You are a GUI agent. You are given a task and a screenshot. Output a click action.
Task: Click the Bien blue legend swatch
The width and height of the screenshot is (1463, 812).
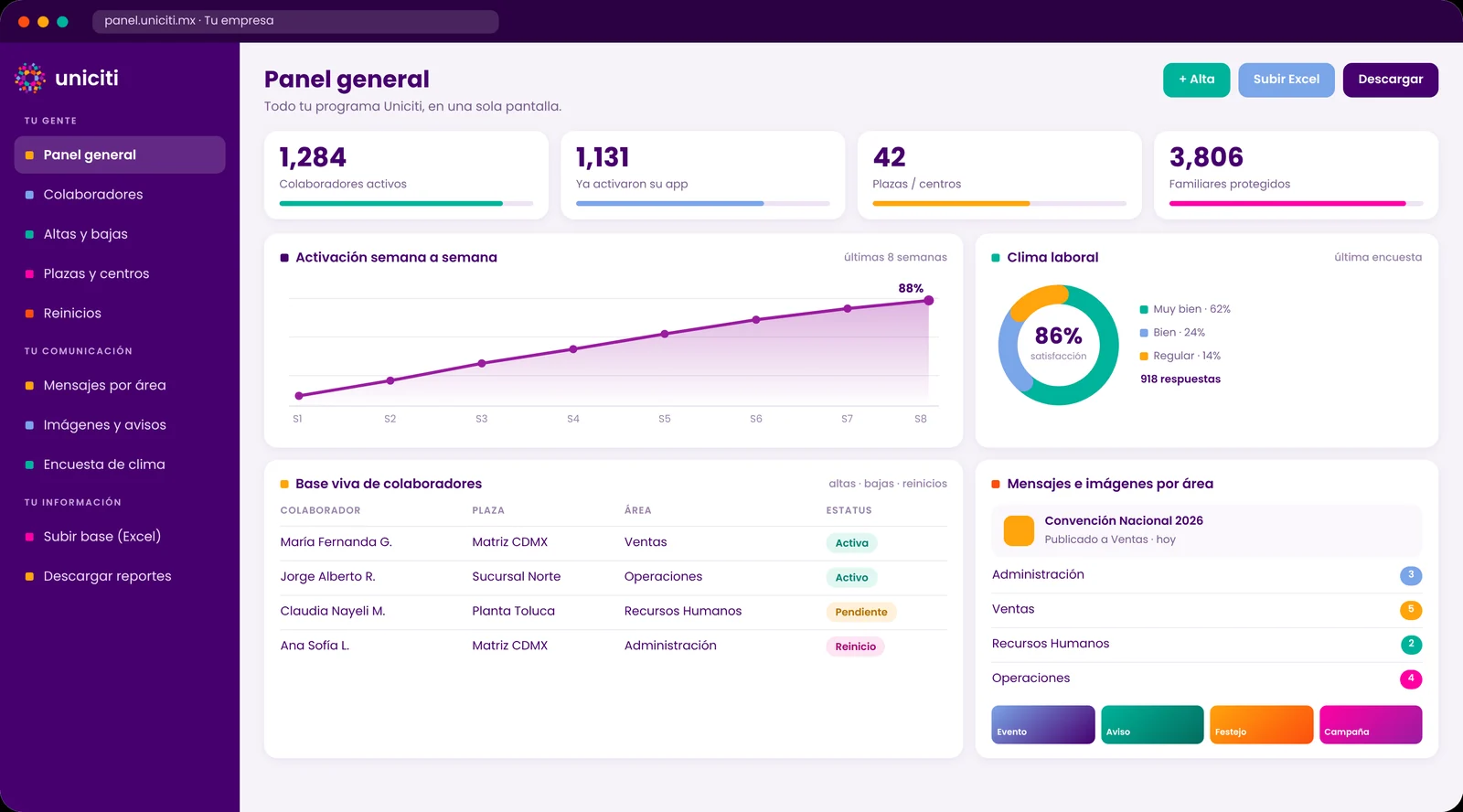tap(1144, 333)
